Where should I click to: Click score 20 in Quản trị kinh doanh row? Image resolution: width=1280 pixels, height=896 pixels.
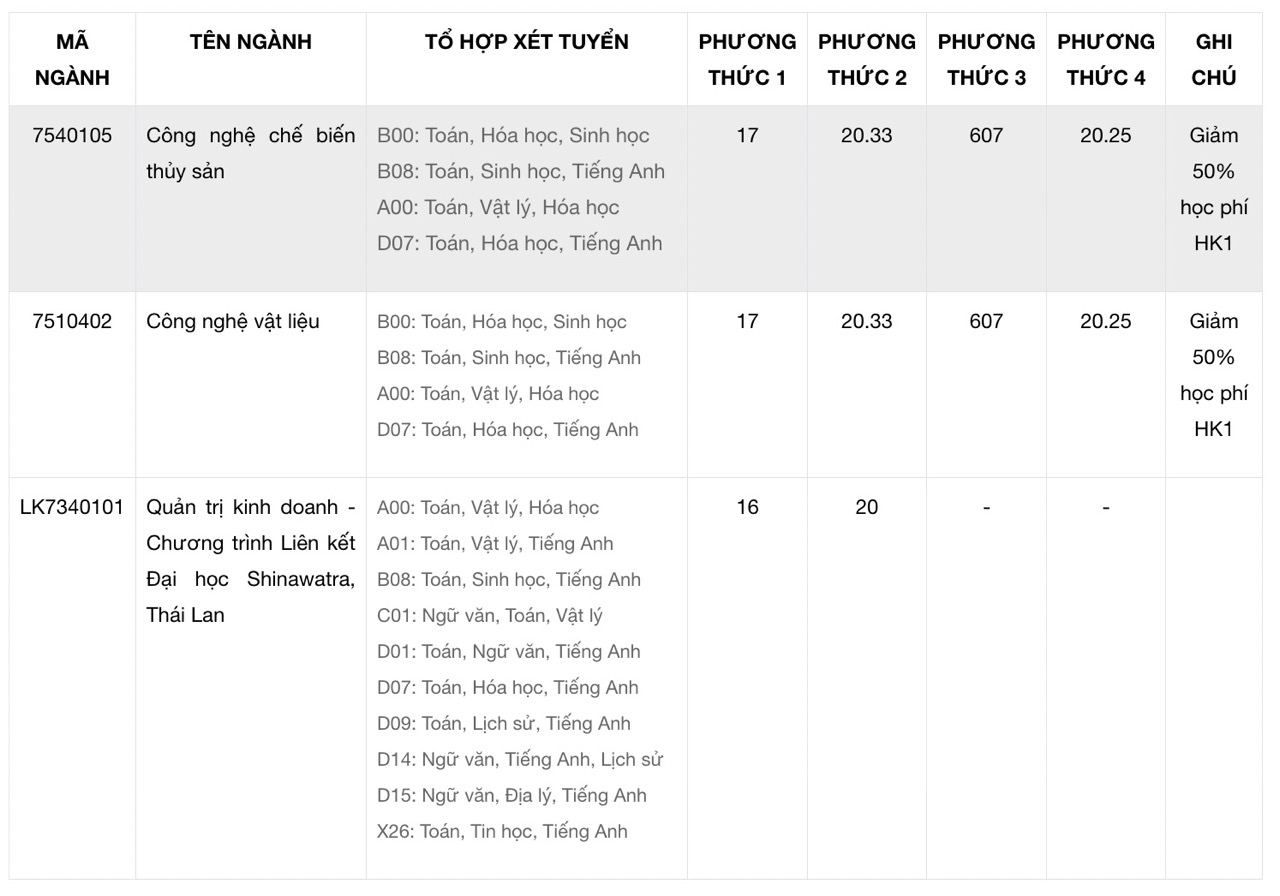[867, 507]
